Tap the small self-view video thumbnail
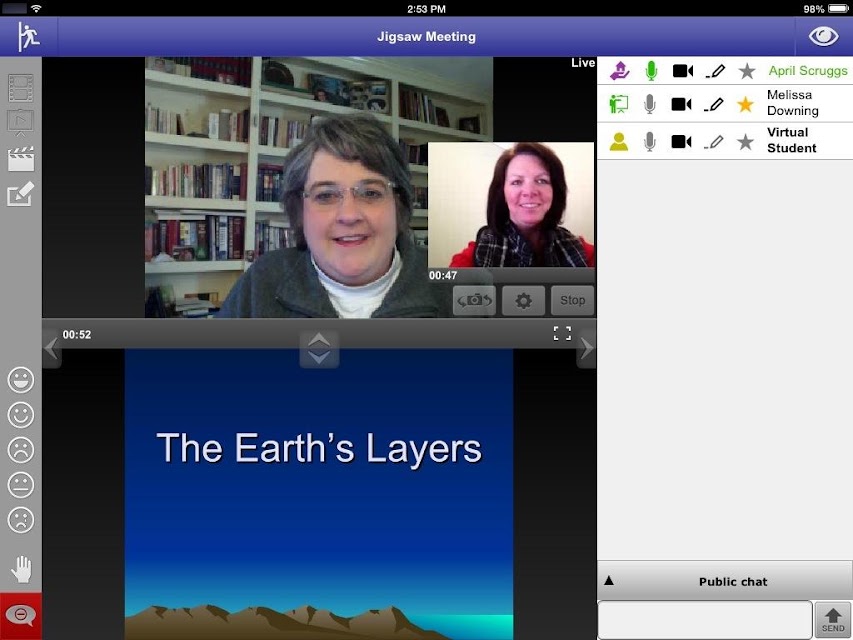The height and width of the screenshot is (640, 853). point(511,205)
